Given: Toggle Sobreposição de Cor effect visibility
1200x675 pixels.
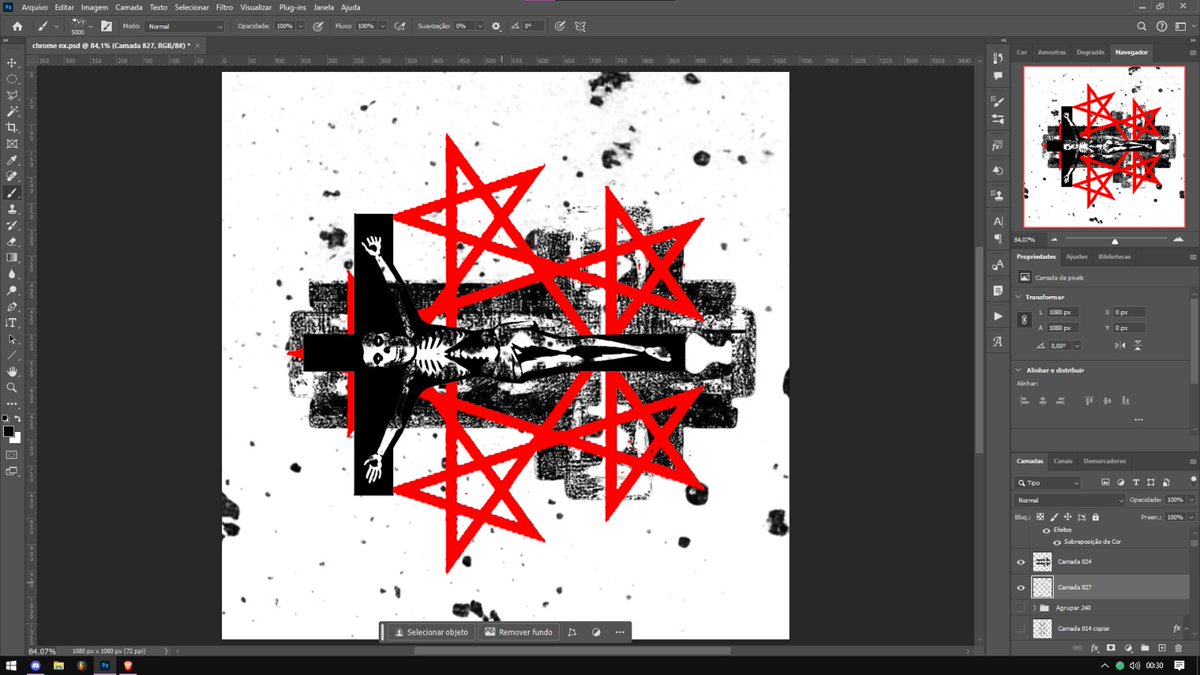Looking at the screenshot, I should point(1057,541).
